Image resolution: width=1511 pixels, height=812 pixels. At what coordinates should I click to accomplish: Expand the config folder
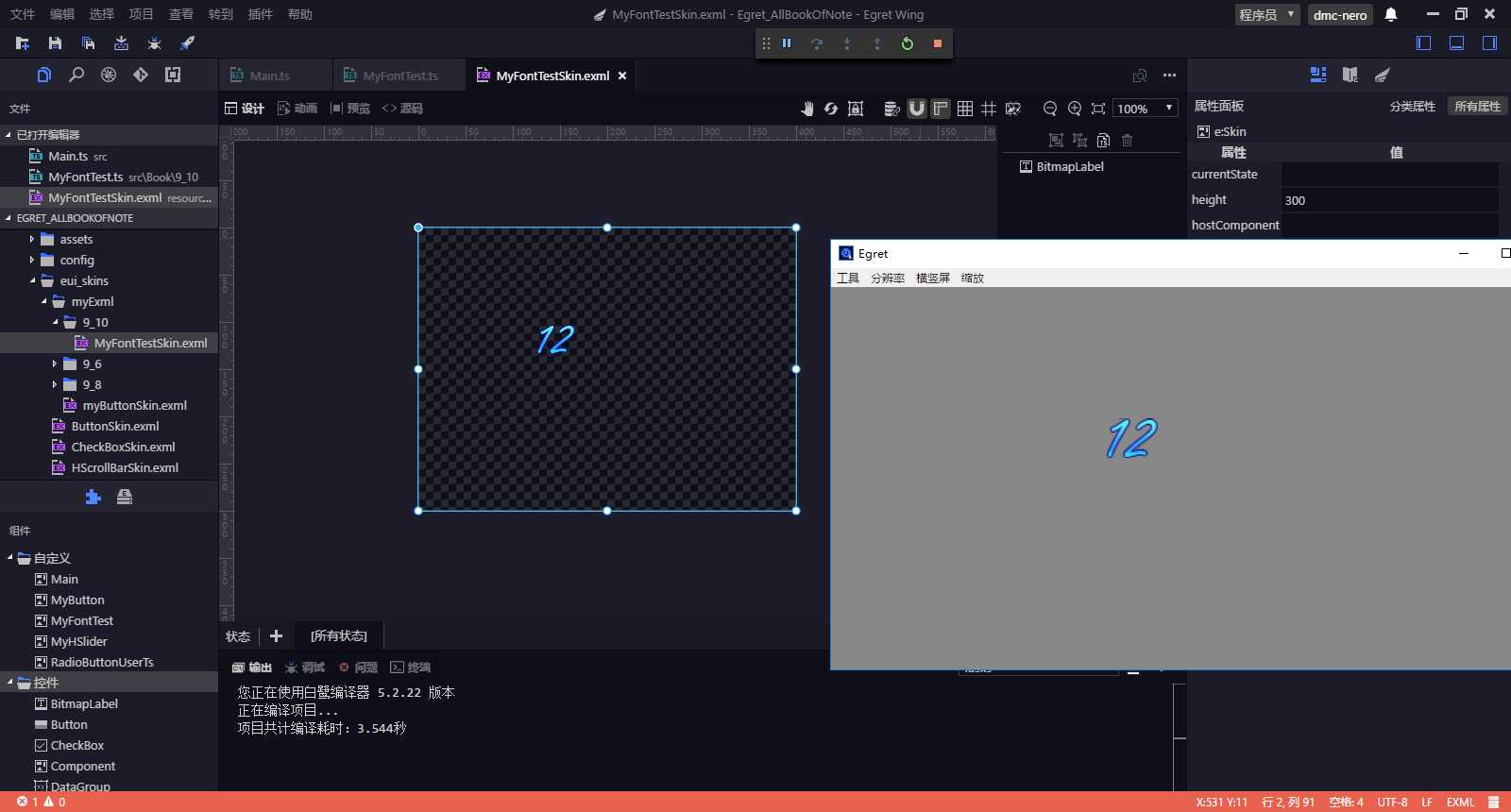(x=32, y=260)
